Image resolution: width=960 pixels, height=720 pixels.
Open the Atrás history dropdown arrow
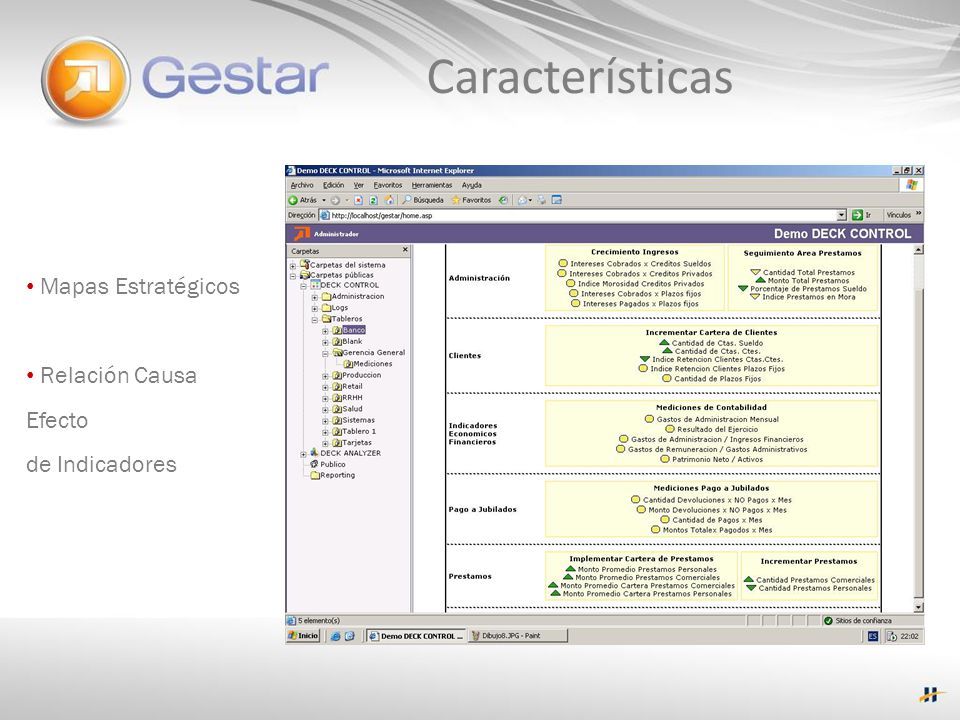pyautogui.click(x=324, y=200)
